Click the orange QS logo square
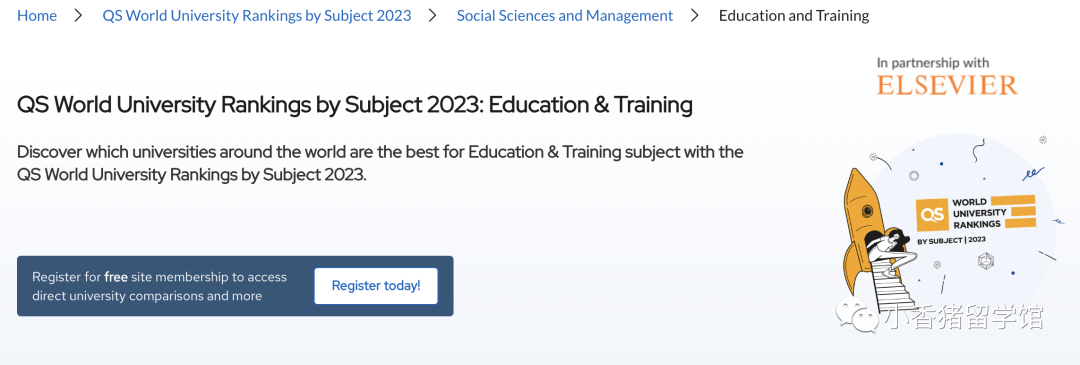 pos(932,215)
